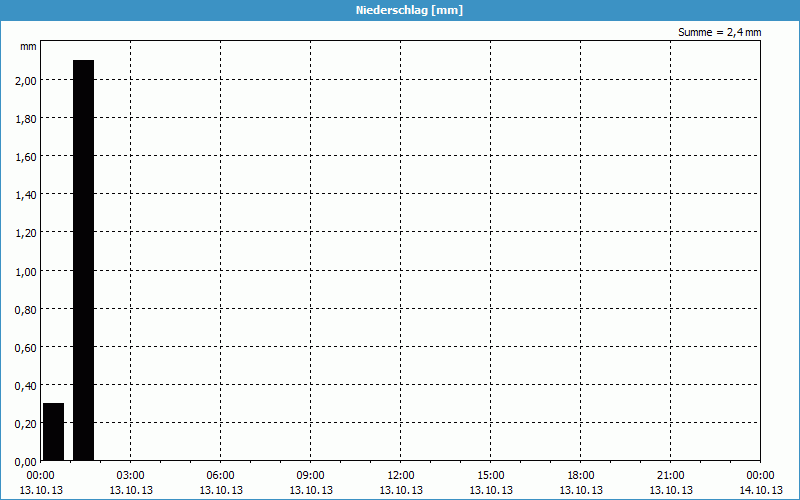Select the 2,00 y-axis value
Image resolution: width=800 pixels, height=500 pixels.
[x=26, y=80]
